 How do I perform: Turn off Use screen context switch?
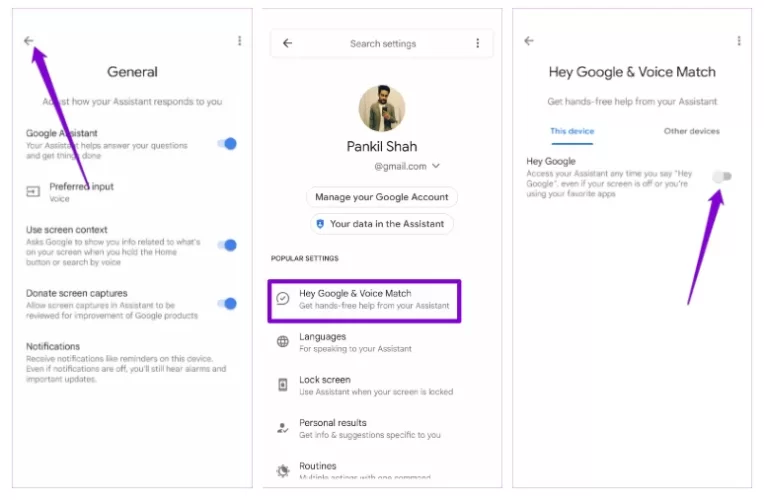click(227, 245)
